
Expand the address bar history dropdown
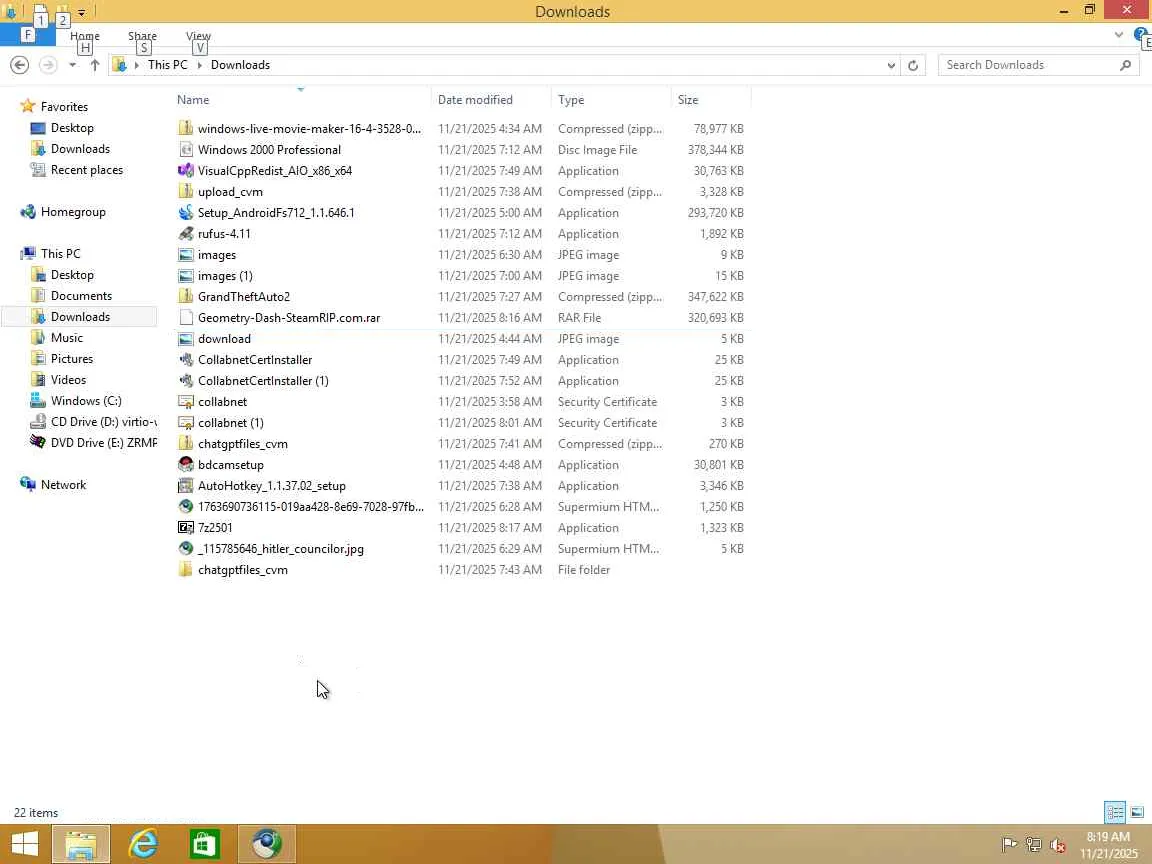[891, 65]
